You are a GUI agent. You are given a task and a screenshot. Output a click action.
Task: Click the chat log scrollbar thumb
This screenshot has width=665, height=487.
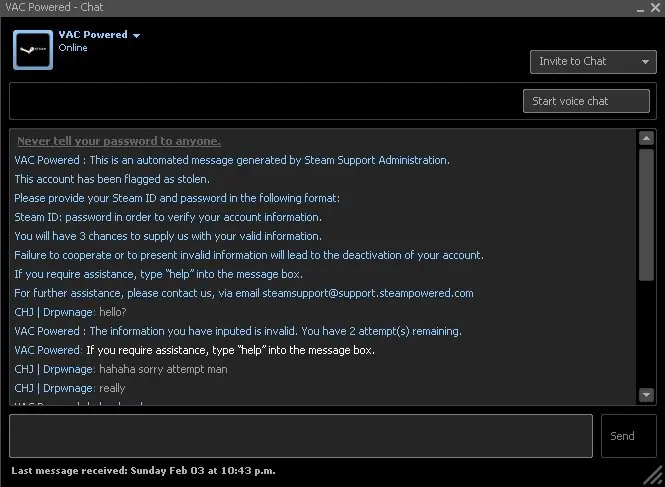tap(646, 215)
